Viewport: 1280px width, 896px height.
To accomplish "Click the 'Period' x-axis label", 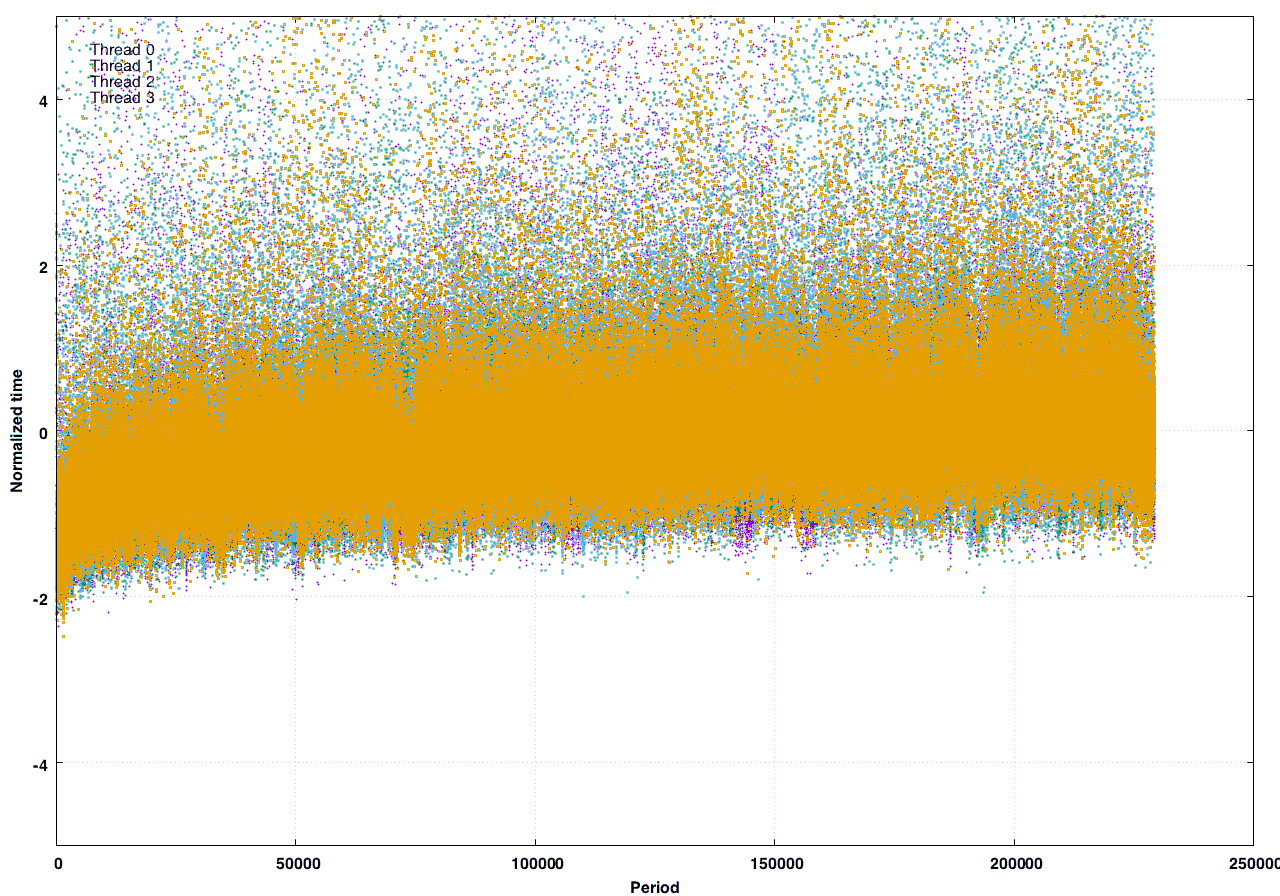I will pyautogui.click(x=655, y=887).
